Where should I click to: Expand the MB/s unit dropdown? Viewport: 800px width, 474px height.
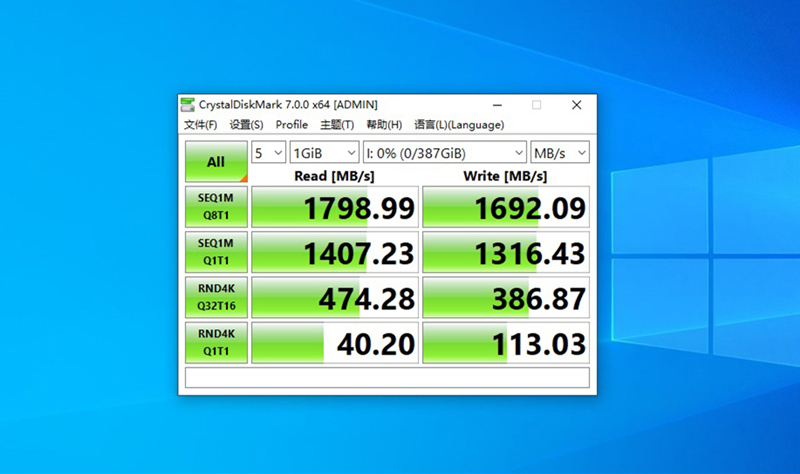click(560, 153)
